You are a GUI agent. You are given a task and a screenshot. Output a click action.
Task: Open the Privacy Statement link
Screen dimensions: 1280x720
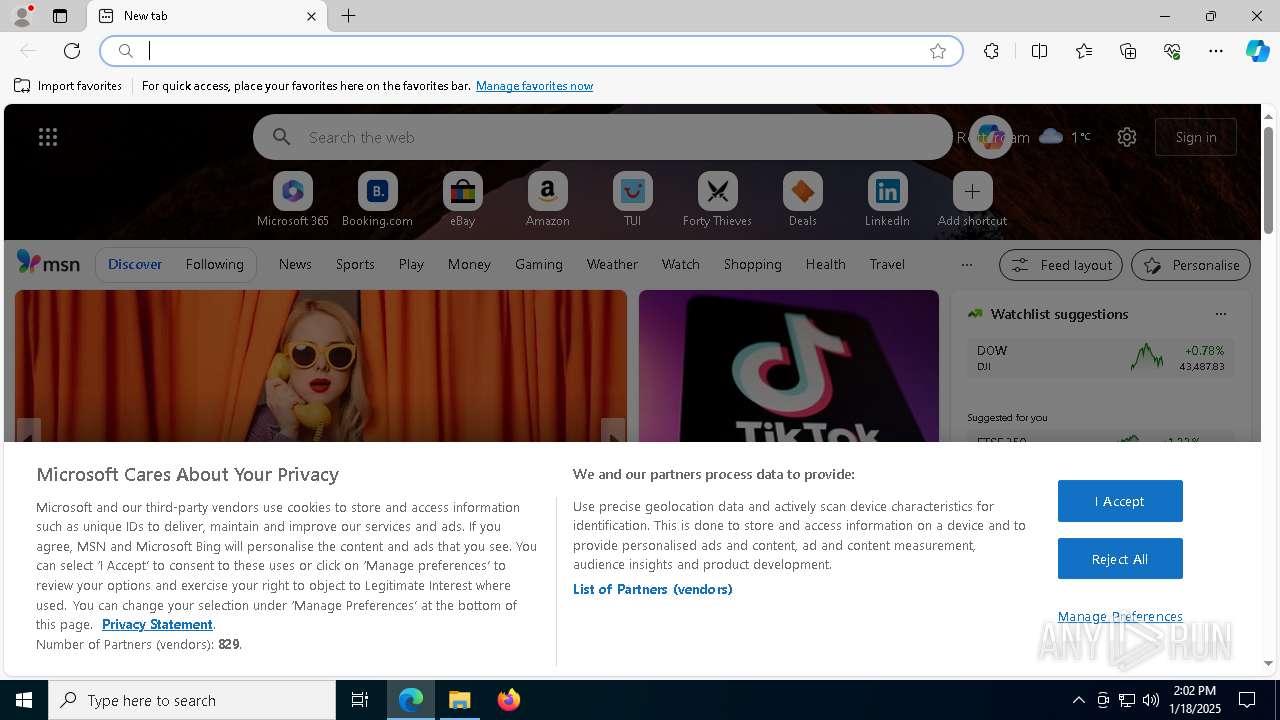157,624
